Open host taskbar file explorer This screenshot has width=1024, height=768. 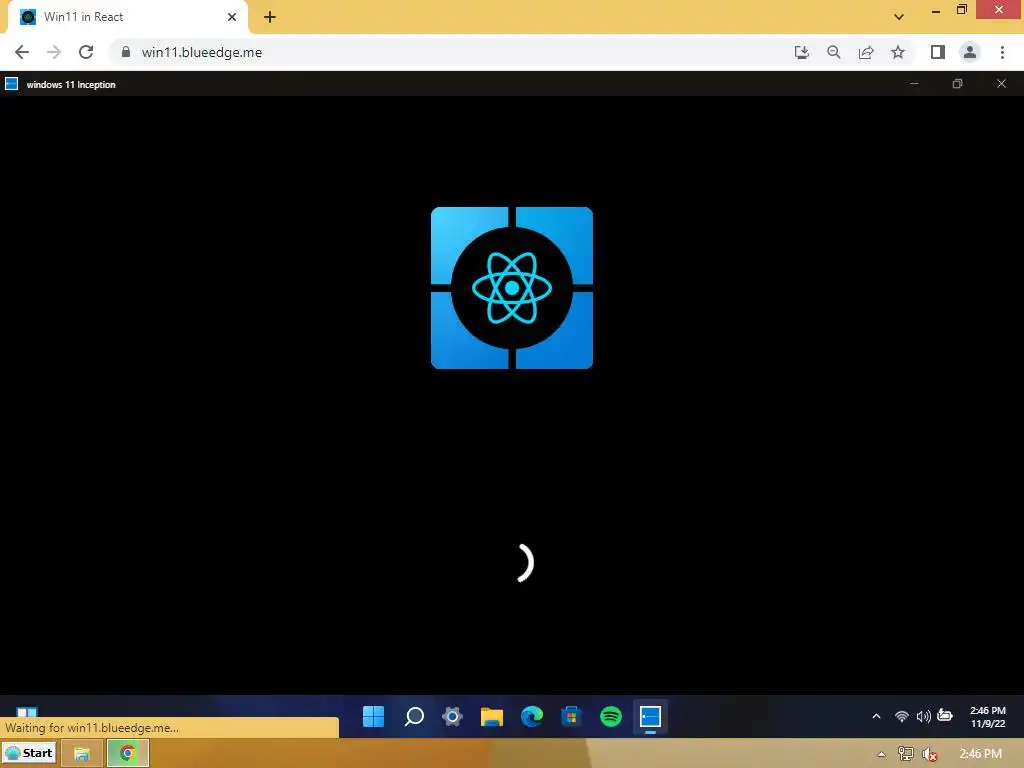pos(82,754)
